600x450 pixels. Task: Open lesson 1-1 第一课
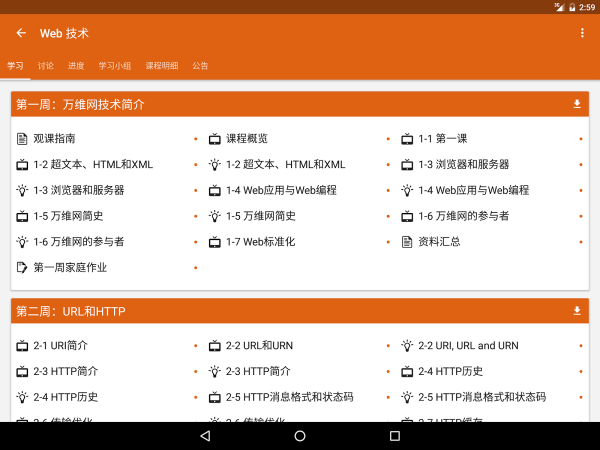point(443,139)
